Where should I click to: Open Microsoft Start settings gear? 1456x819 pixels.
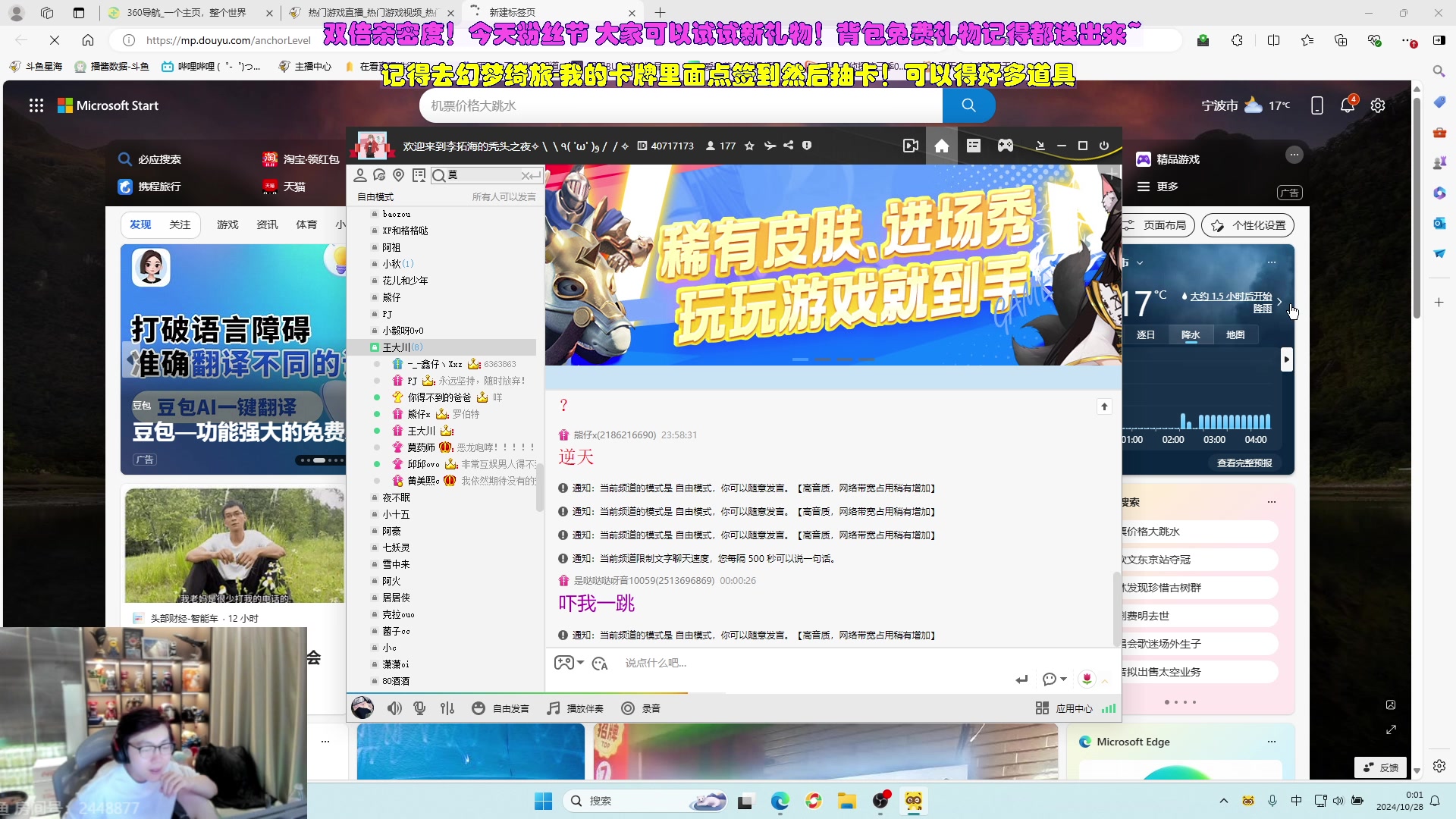click(x=1378, y=105)
